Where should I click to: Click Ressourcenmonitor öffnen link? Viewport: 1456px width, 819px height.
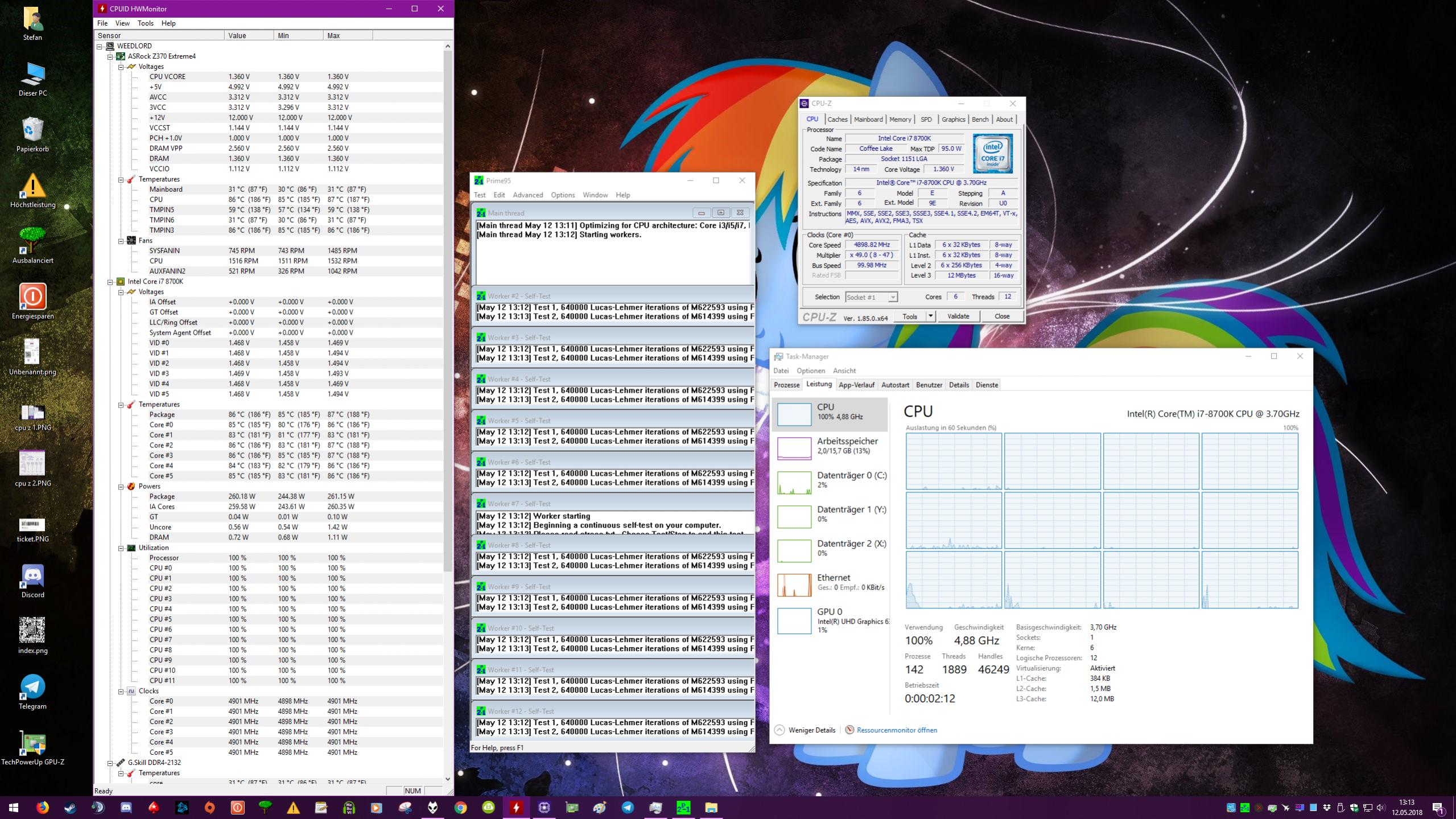[x=896, y=730]
